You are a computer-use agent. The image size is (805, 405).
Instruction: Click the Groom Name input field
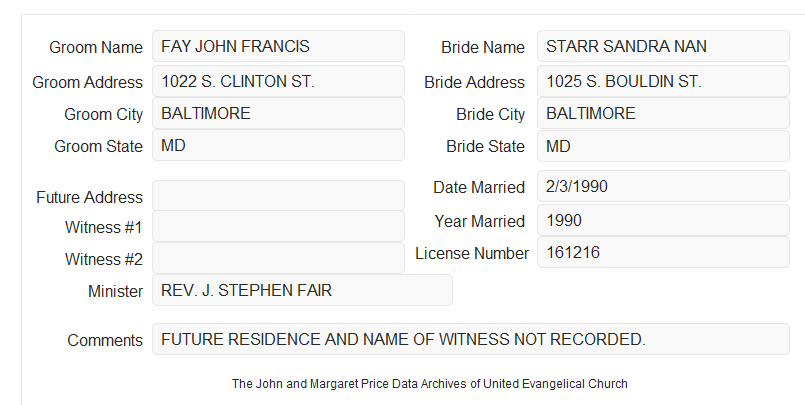(278, 46)
